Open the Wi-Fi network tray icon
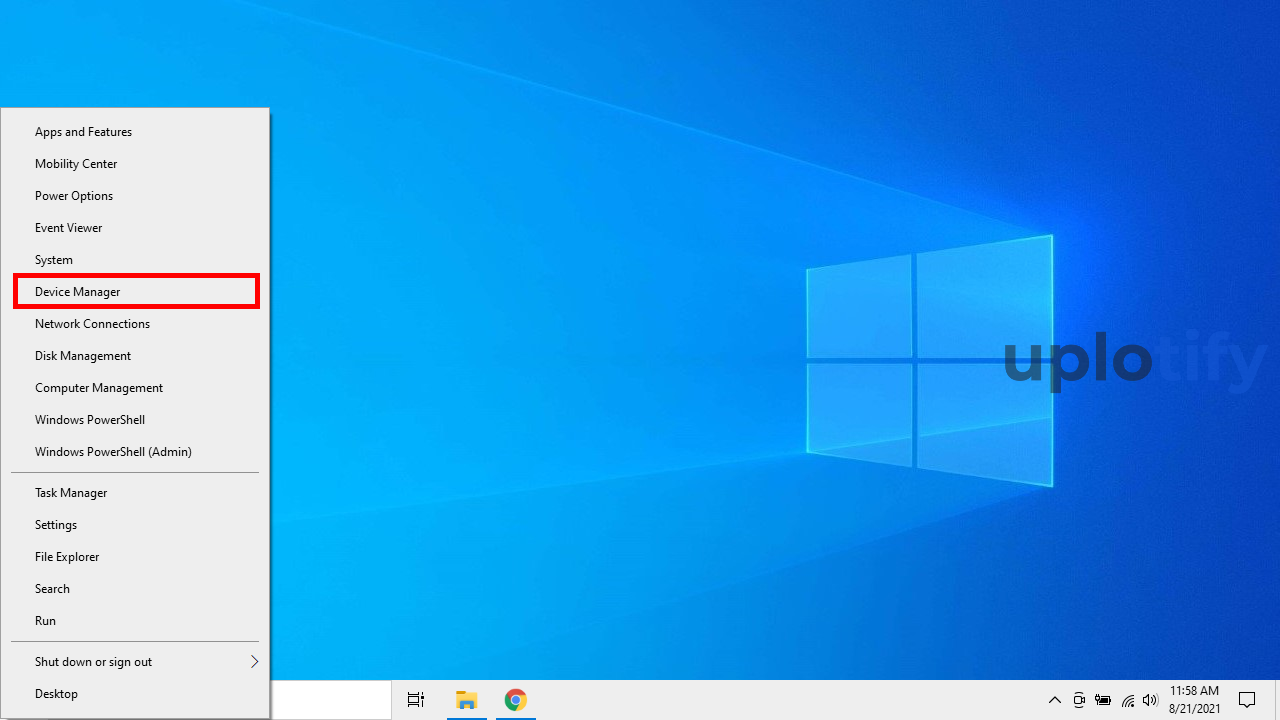 1128,700
